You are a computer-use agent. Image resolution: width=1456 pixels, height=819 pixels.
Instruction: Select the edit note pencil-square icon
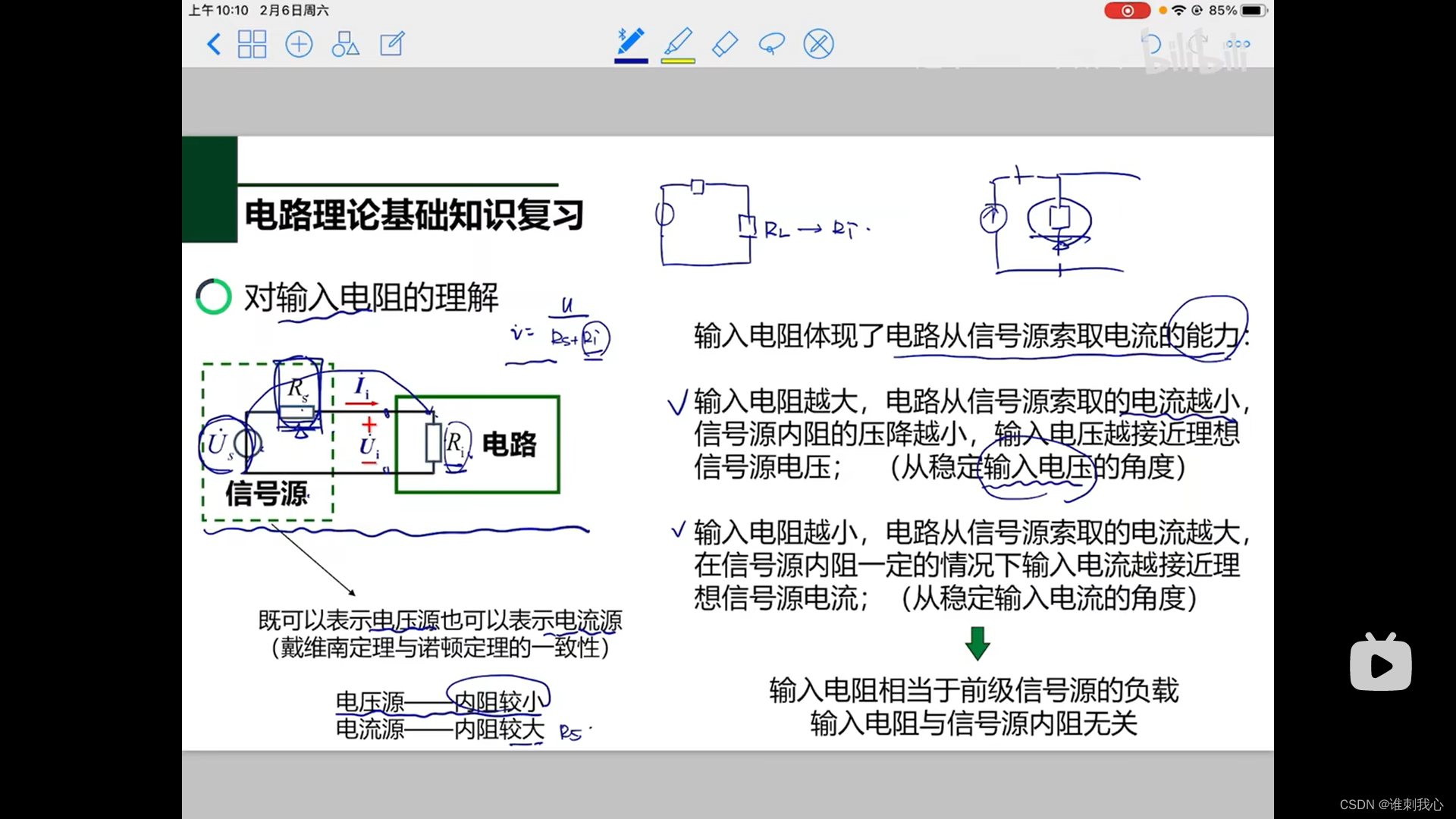(392, 44)
